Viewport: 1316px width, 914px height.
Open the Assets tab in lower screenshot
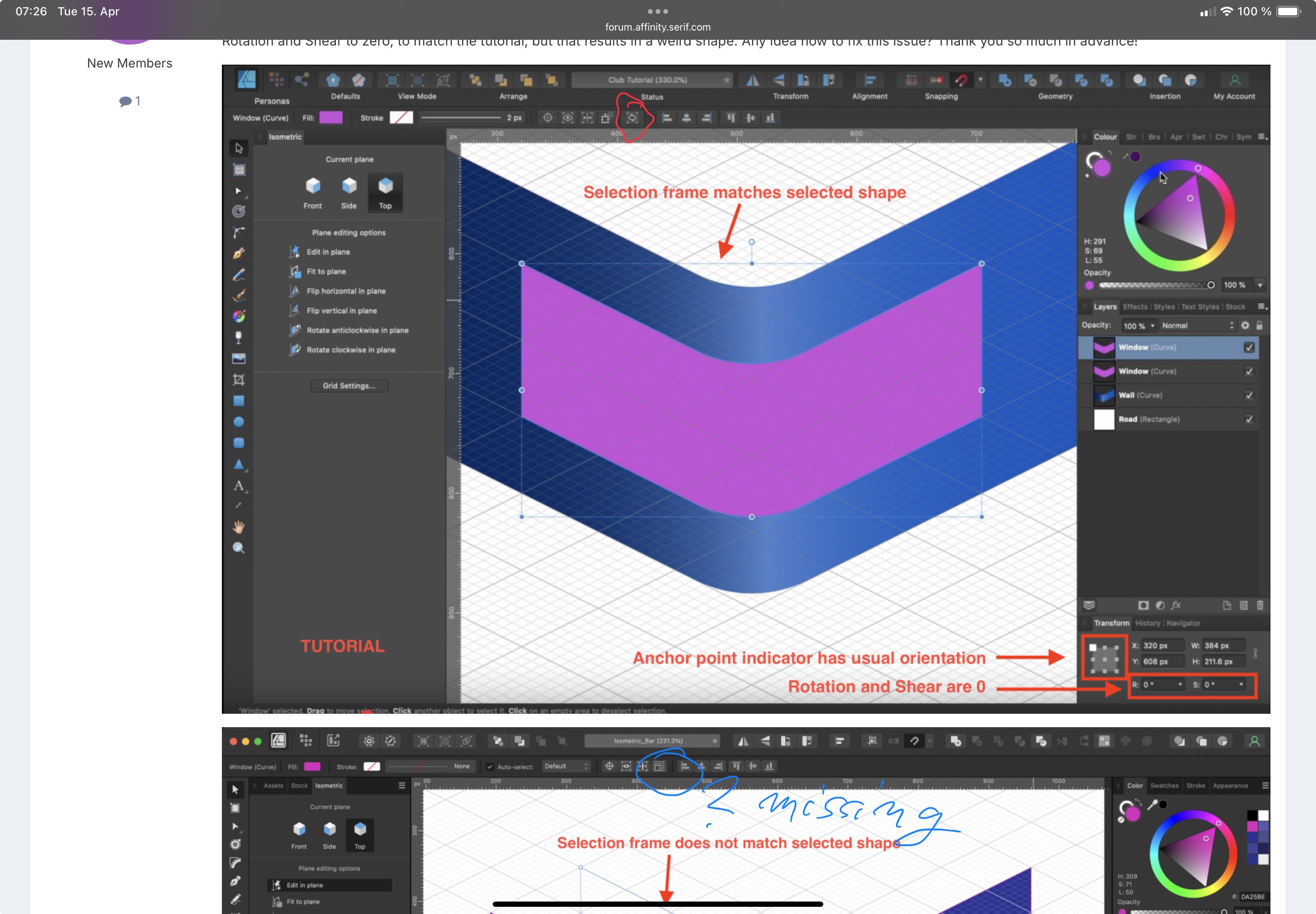(x=273, y=786)
